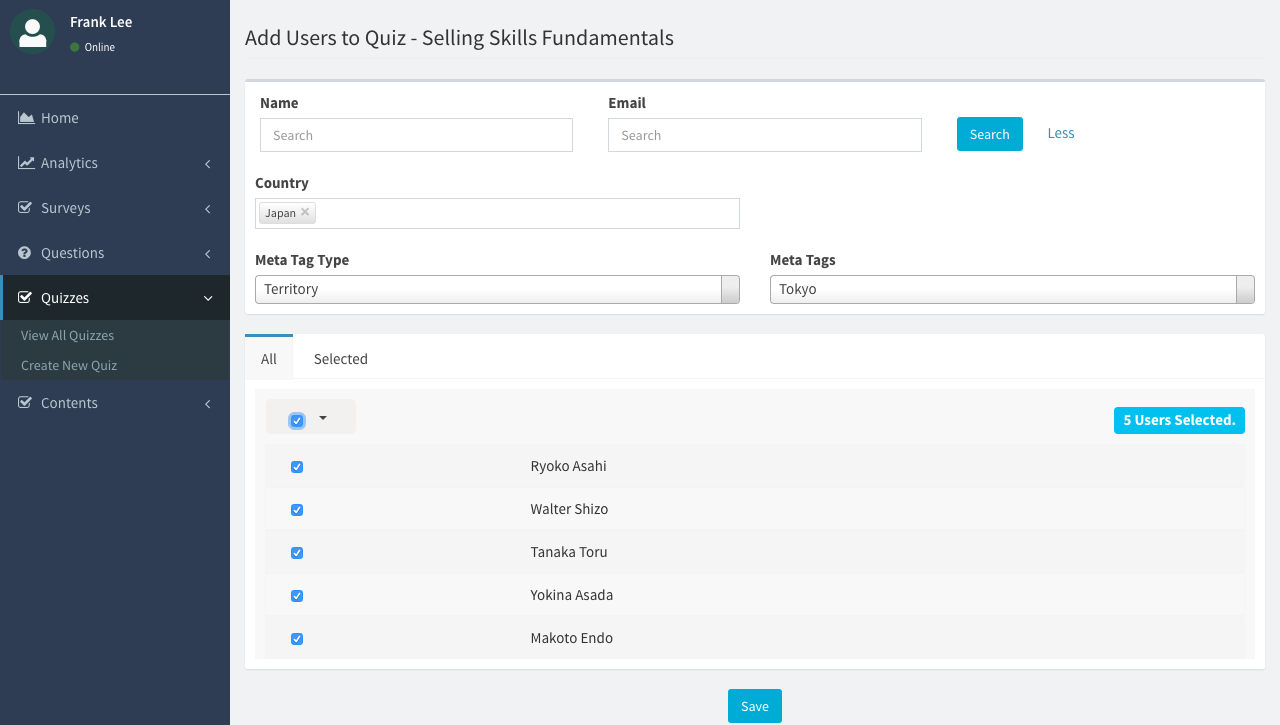Click the Less link to collapse filters
Screen dimensions: 1280x725
[1061, 133]
